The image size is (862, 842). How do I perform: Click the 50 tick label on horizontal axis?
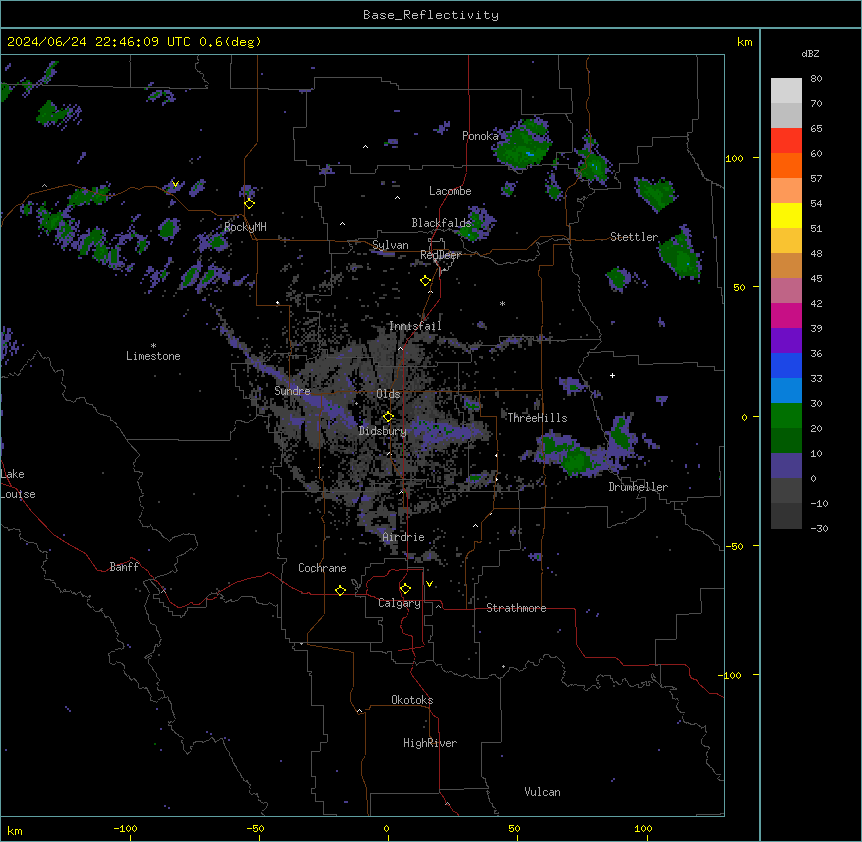[514, 828]
